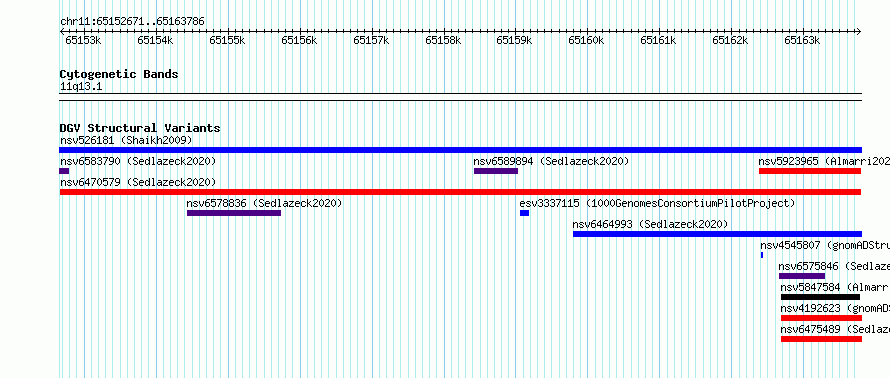Viewport: 890px width, 378px height.
Task: Select the red nsv5923965 variant bar
Action: [x=810, y=171]
